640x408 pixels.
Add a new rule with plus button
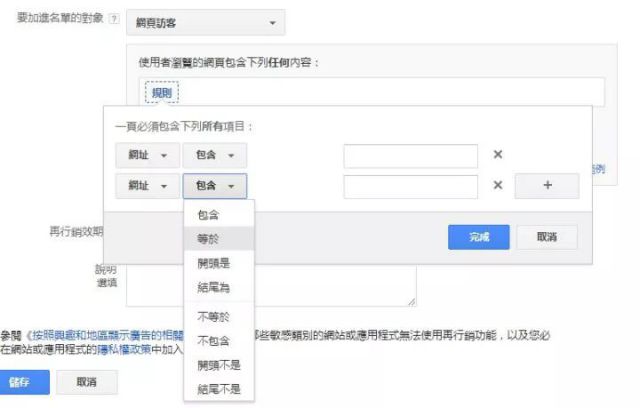click(546, 186)
